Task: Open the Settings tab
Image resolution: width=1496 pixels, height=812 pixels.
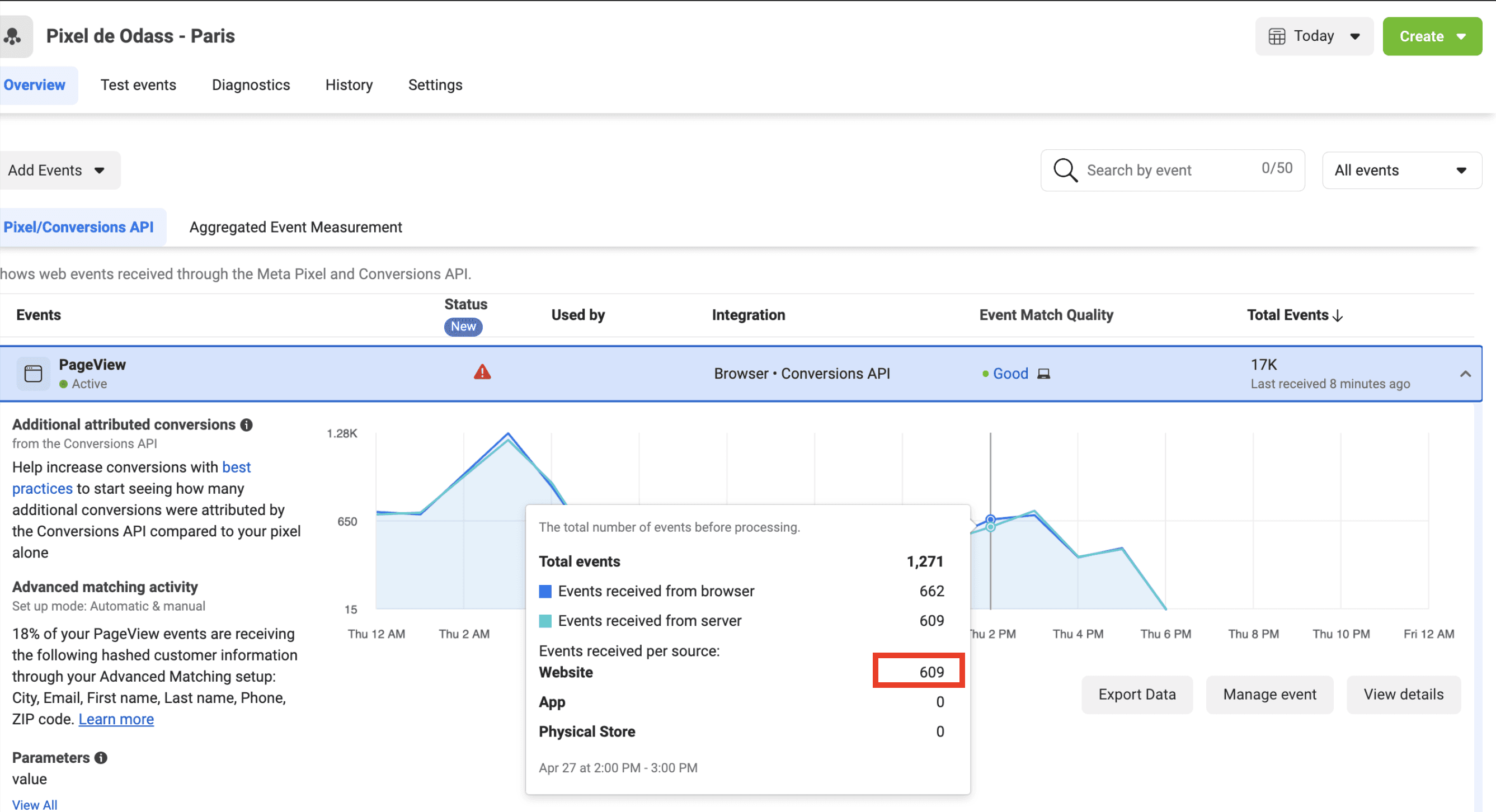Action: tap(436, 86)
